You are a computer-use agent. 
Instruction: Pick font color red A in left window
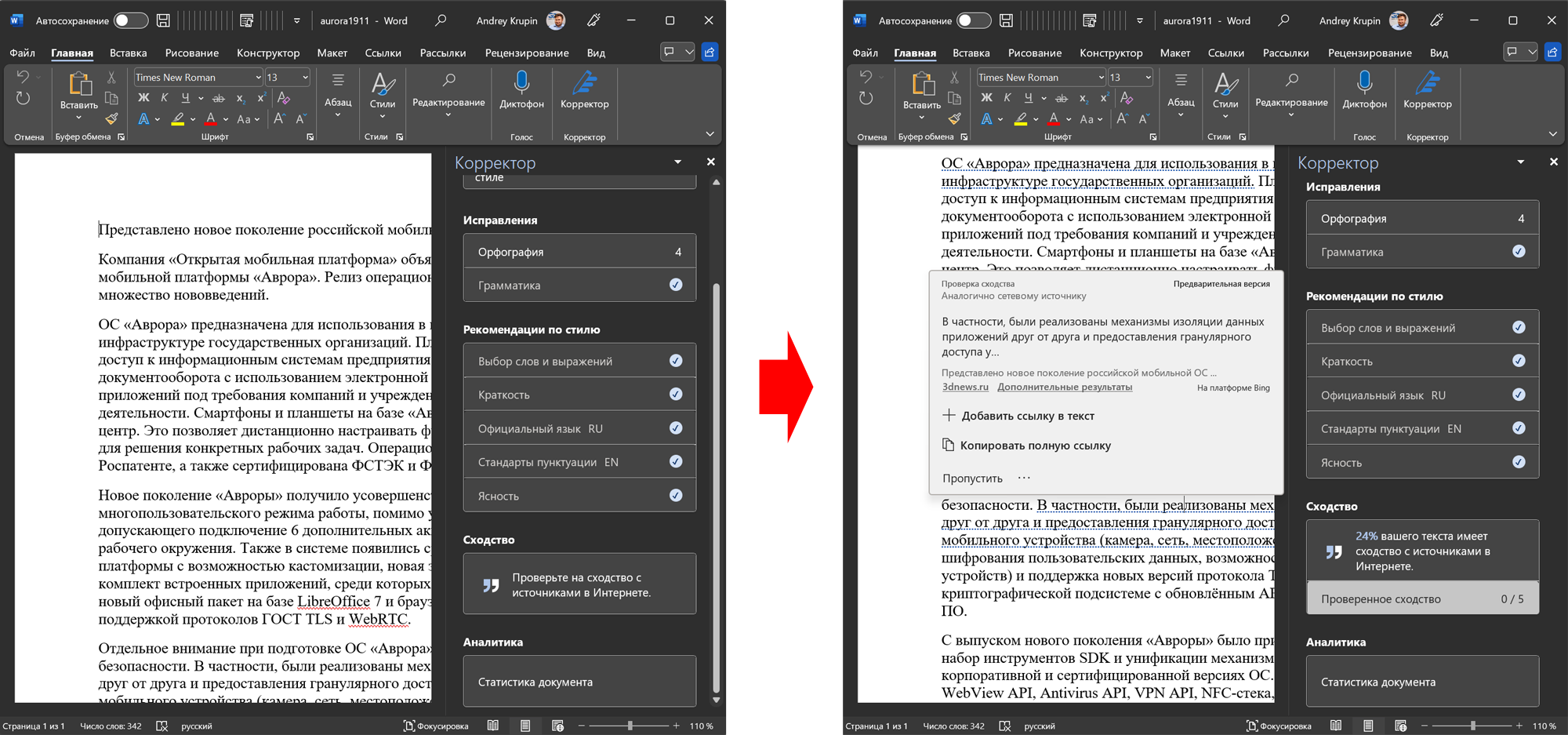point(210,119)
